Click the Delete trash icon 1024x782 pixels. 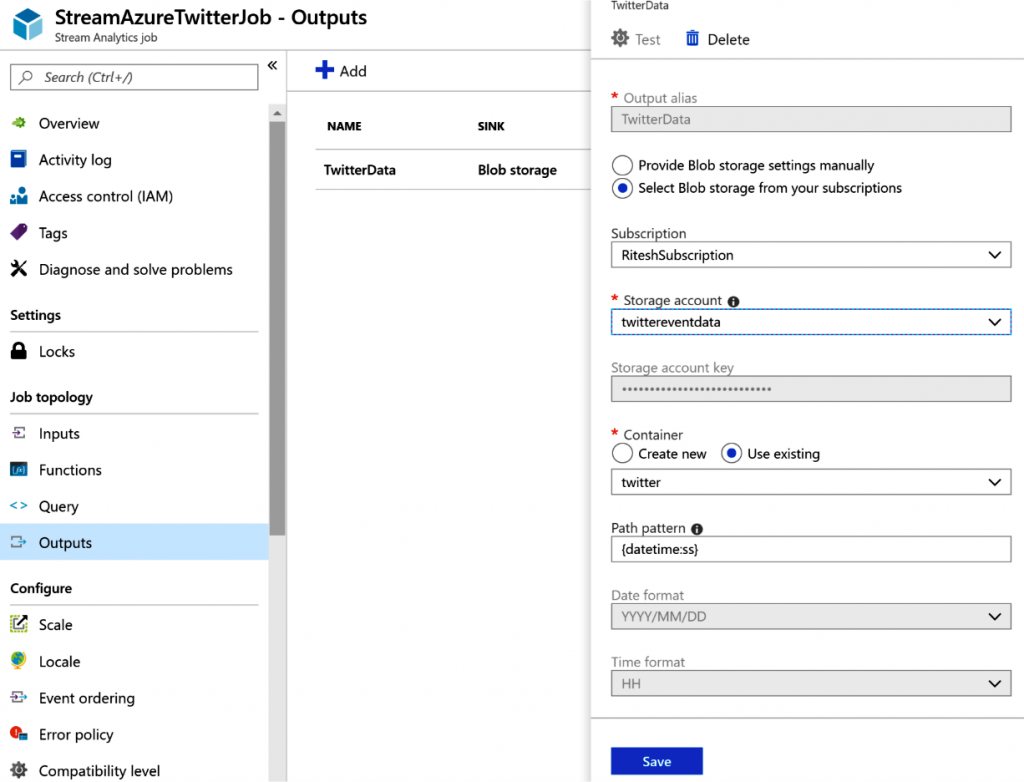tap(693, 39)
